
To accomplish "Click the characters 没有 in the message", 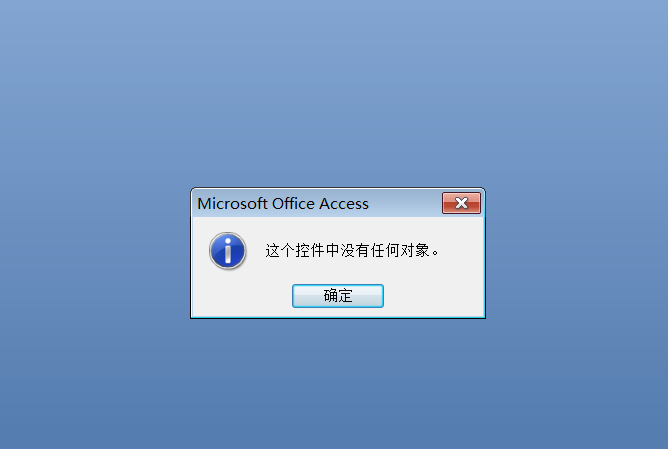I will [x=355, y=250].
